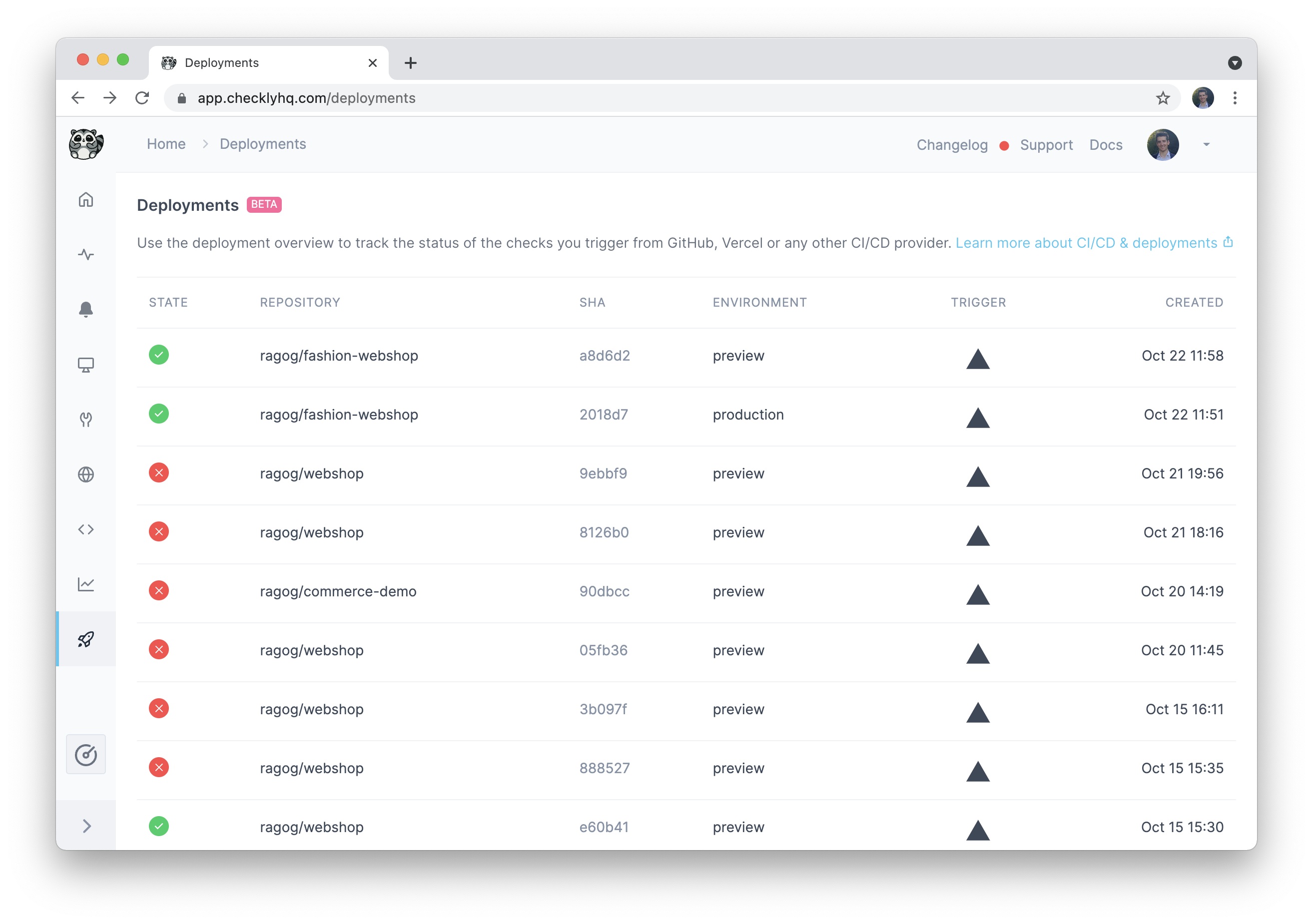Select the maintenance wrench icon in sidebar
1313x924 pixels.
click(x=86, y=419)
